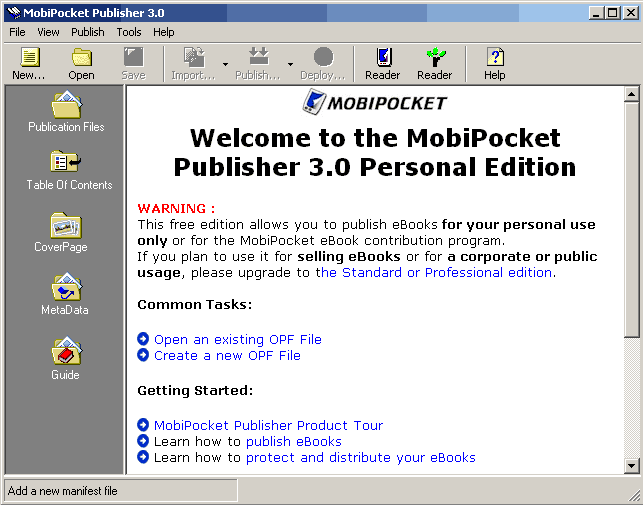Open the View menu
Screen dimensions: 643x505
(48, 32)
